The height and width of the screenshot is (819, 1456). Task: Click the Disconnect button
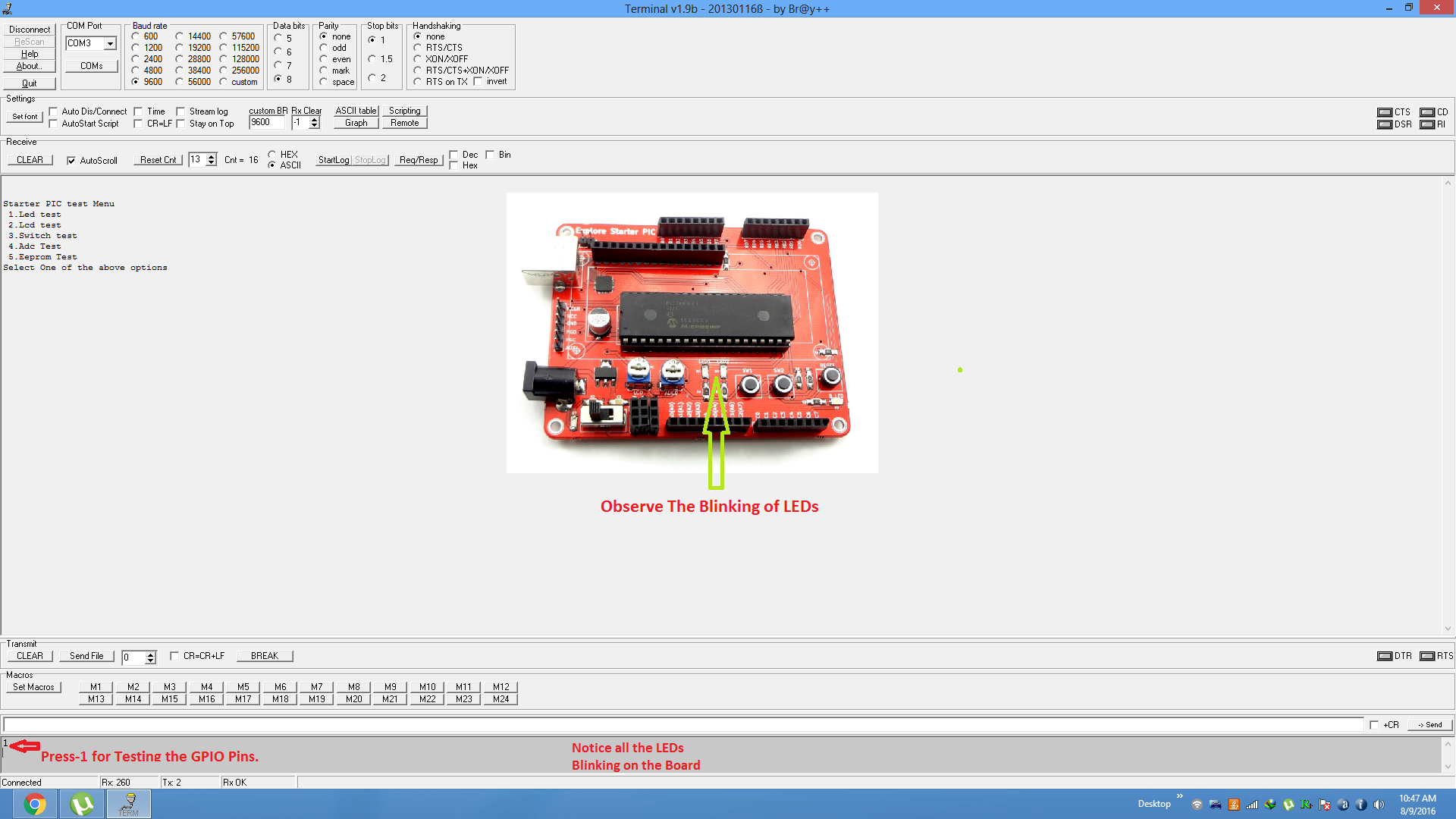(x=30, y=30)
